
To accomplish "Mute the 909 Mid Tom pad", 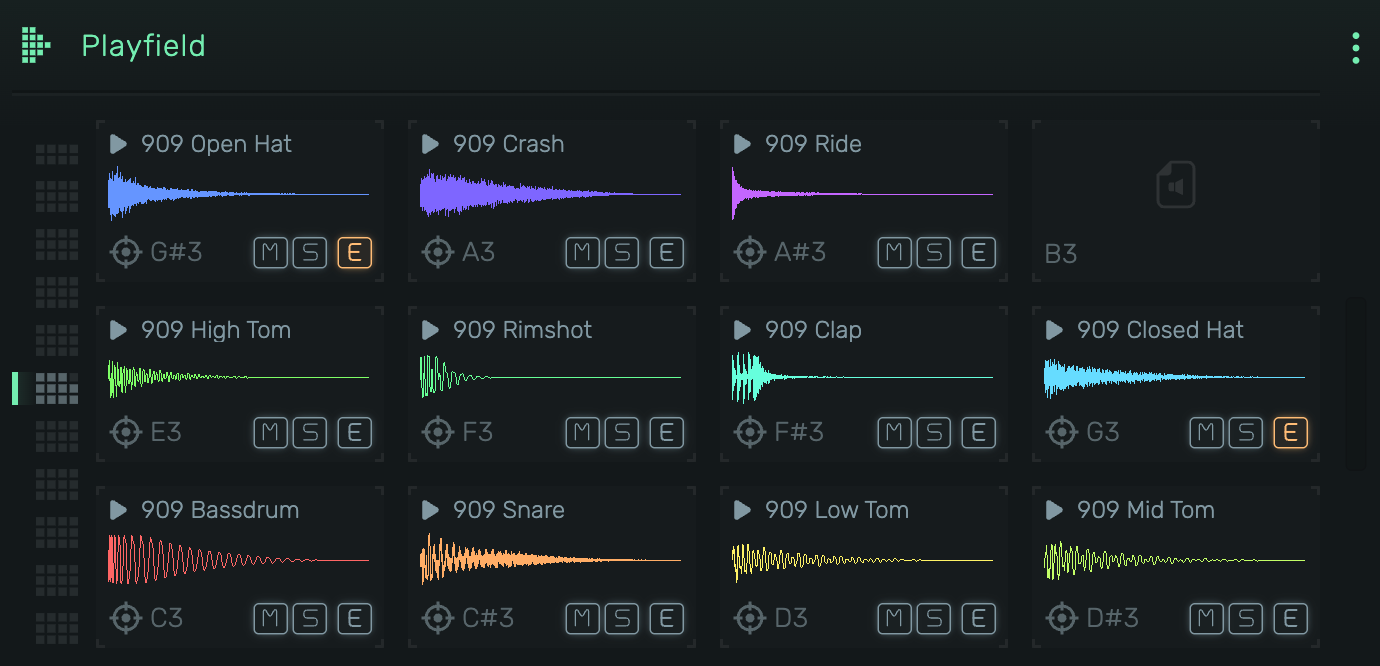I will (1205, 619).
